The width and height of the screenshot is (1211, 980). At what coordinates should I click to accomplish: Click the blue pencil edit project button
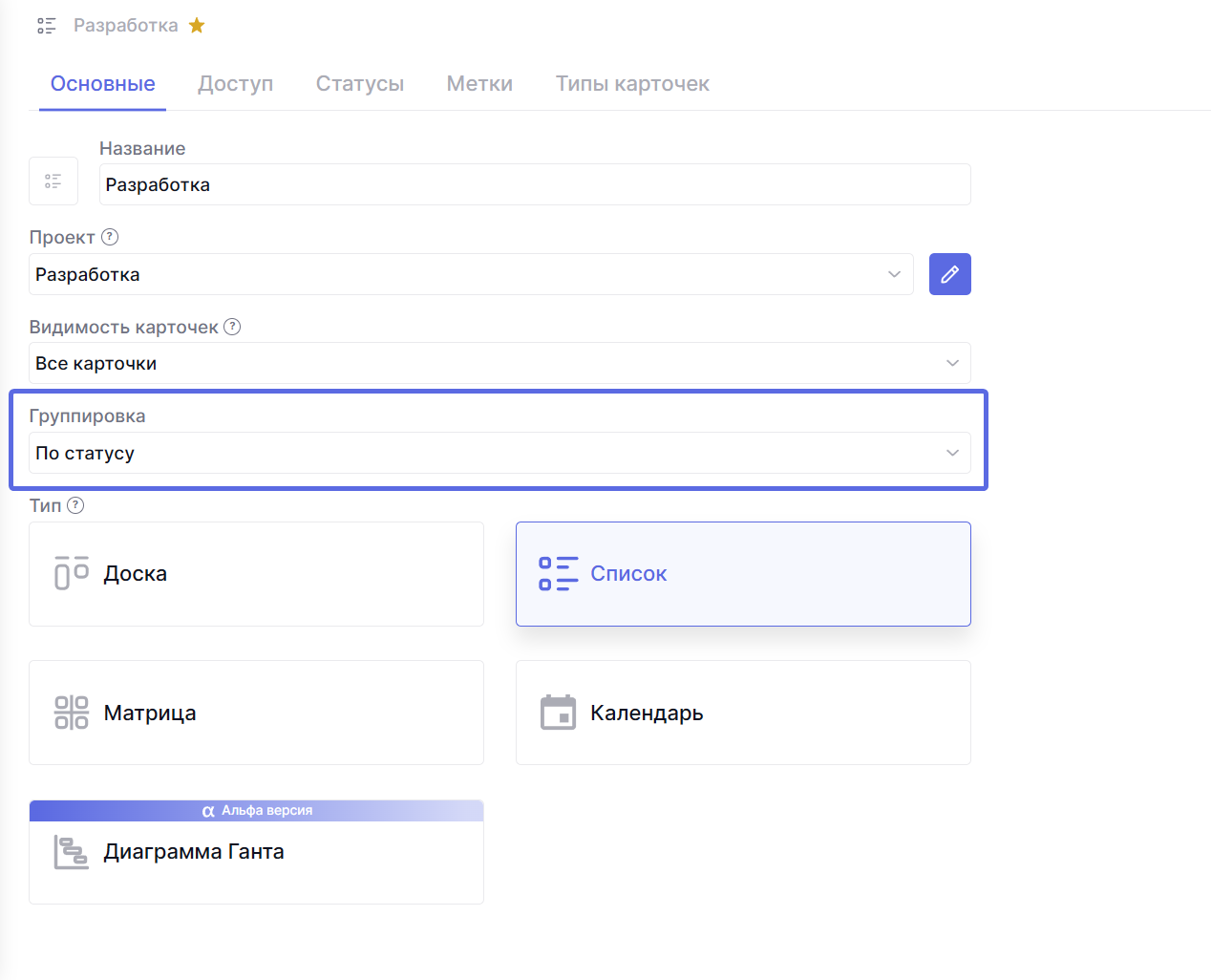(x=949, y=274)
